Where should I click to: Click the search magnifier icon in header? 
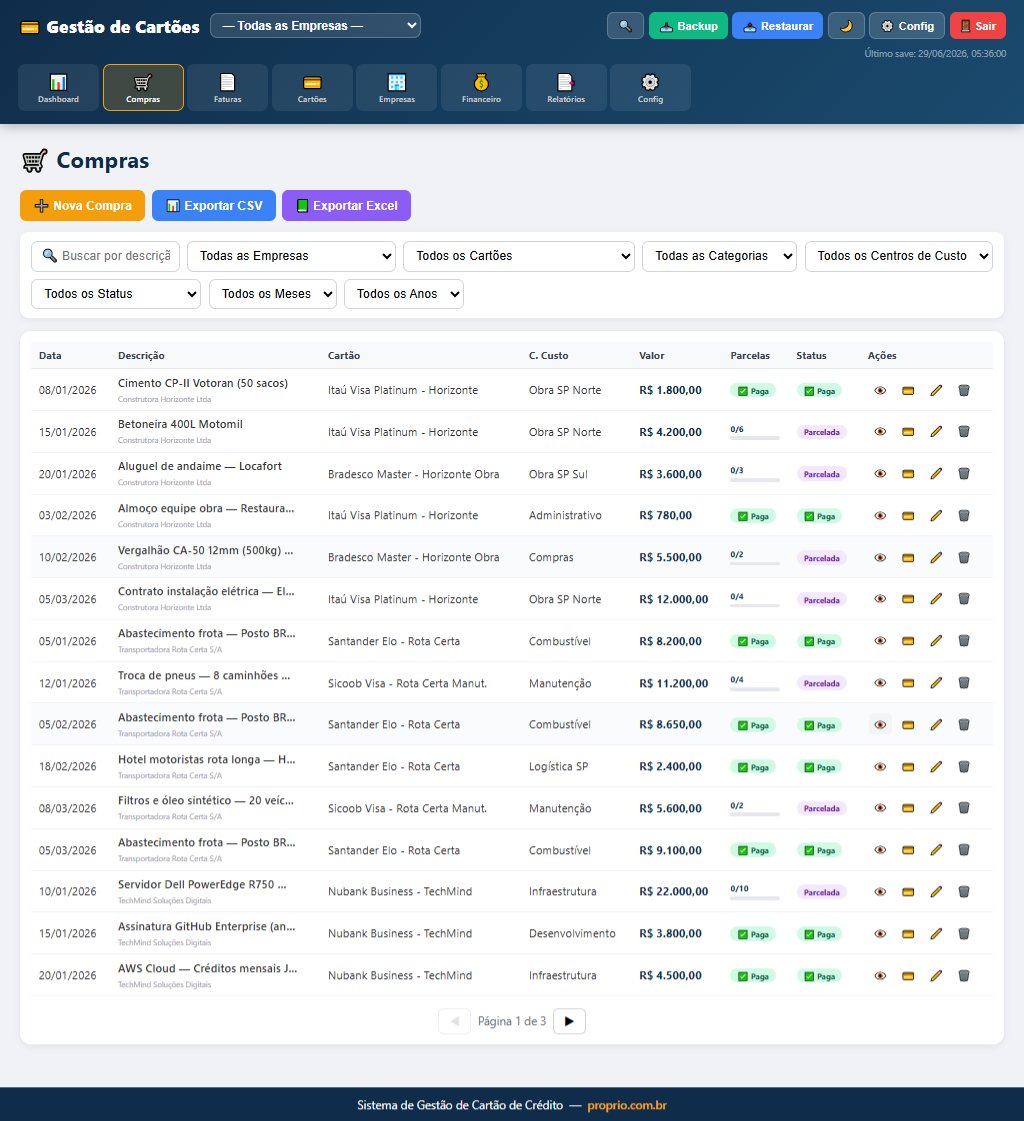click(625, 26)
